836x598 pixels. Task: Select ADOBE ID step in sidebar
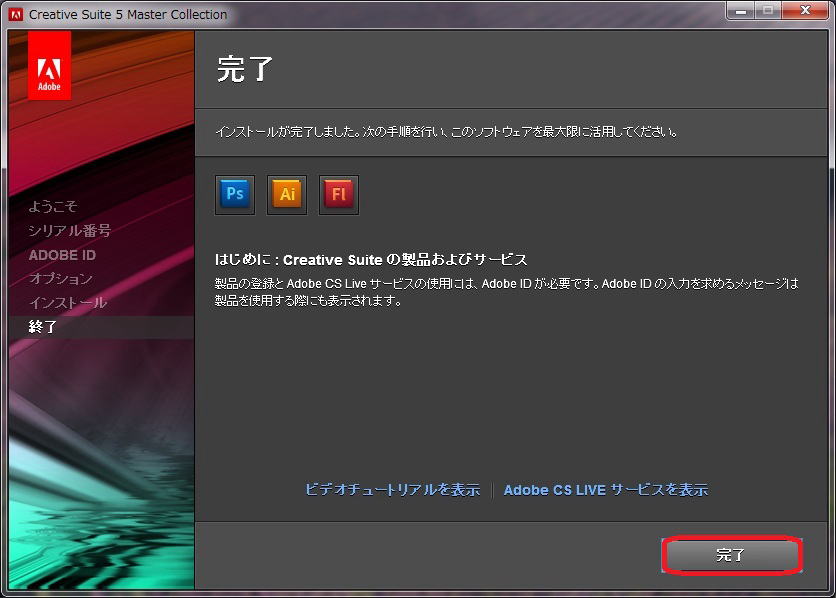coord(62,255)
